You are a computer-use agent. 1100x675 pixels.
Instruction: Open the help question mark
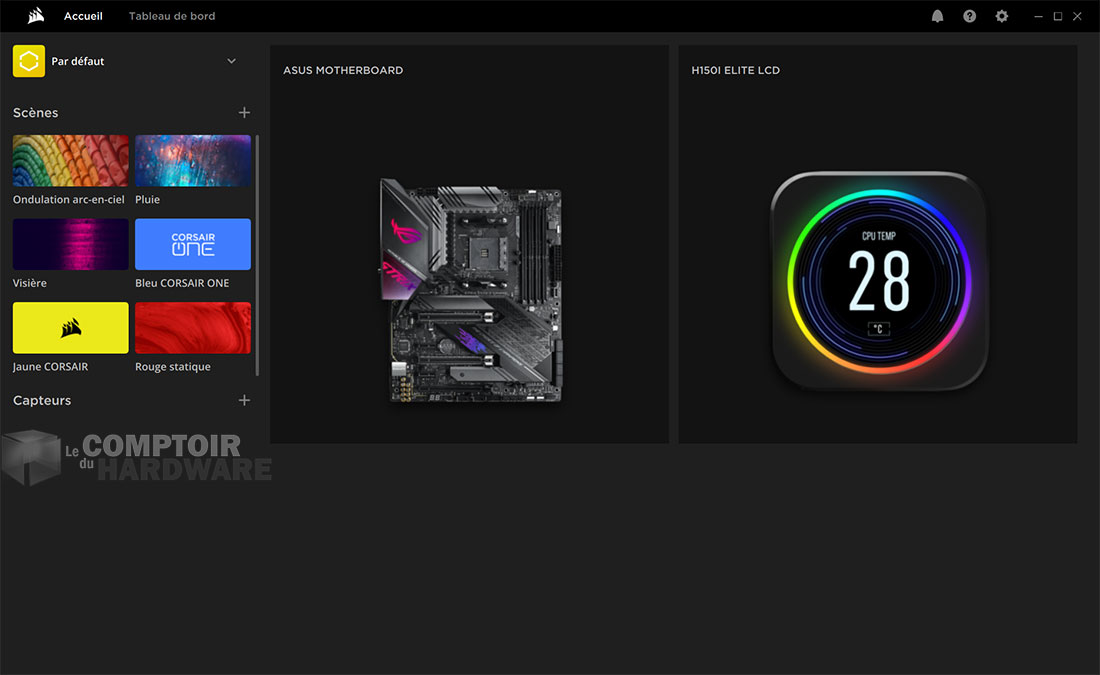970,16
